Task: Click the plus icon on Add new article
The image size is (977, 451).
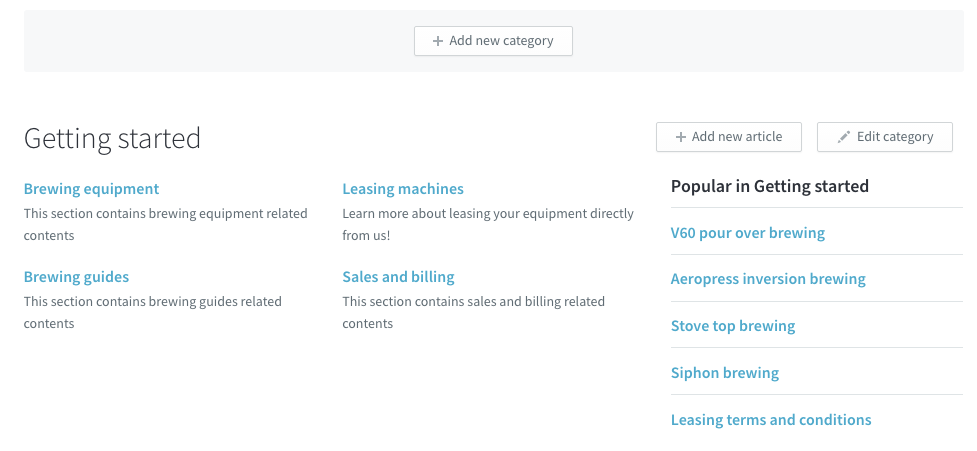Action: pos(681,137)
